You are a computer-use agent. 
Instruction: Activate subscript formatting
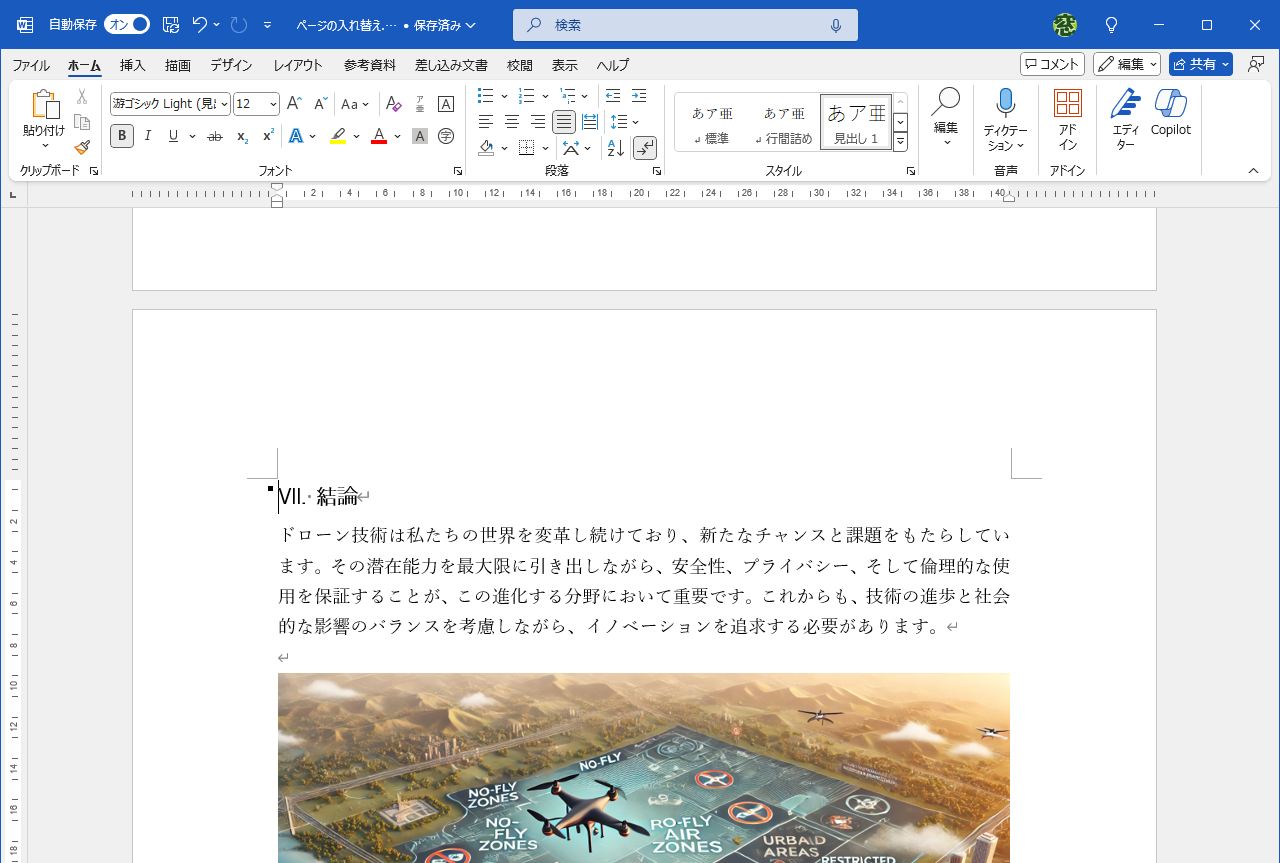(x=240, y=136)
